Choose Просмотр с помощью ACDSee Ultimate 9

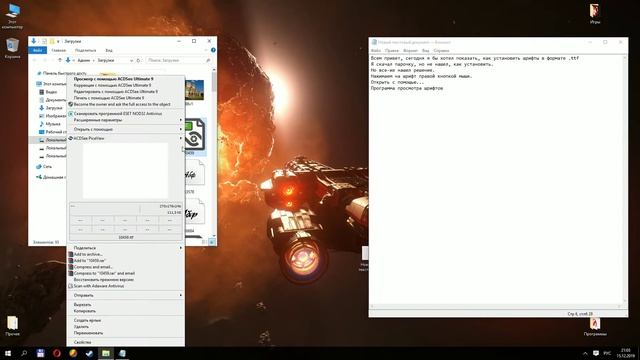tap(126, 79)
